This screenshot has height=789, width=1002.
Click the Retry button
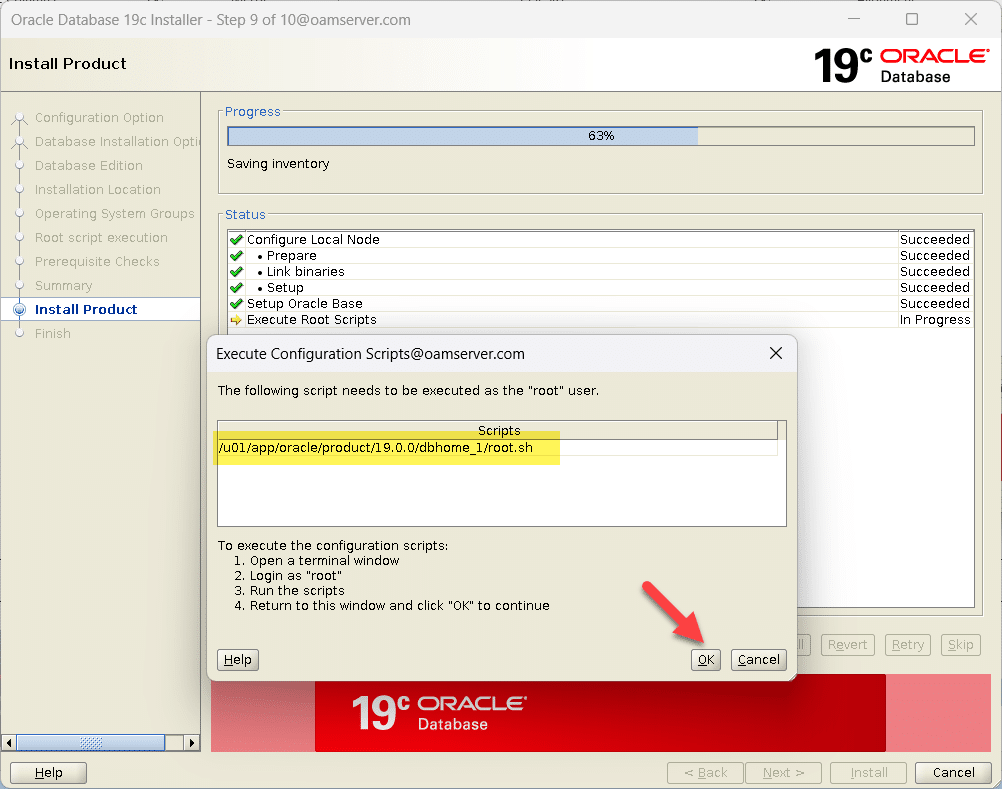coord(907,645)
